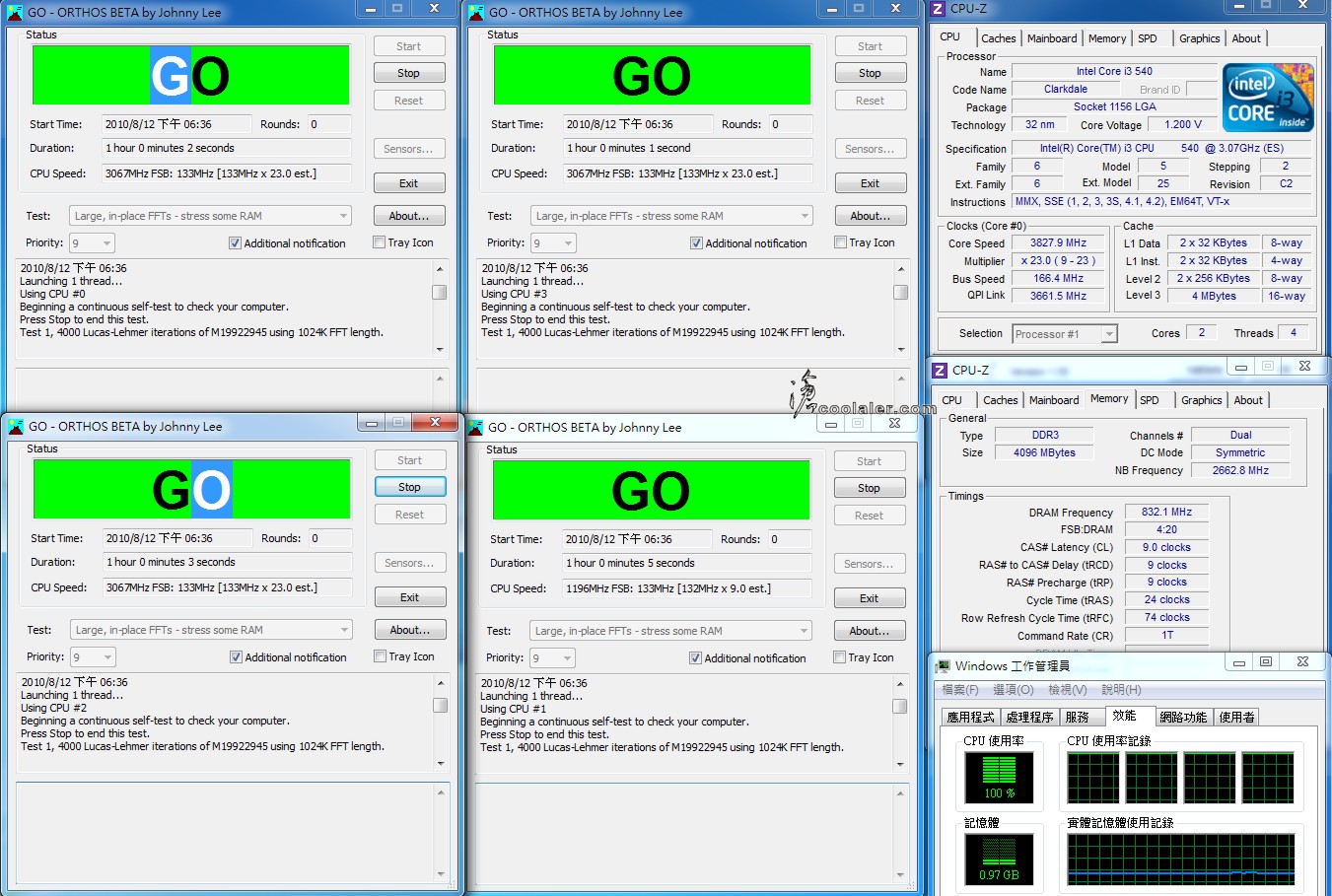Click the Intel Core i3 inside logo in CPU-Z
1332x896 pixels.
point(1268,98)
